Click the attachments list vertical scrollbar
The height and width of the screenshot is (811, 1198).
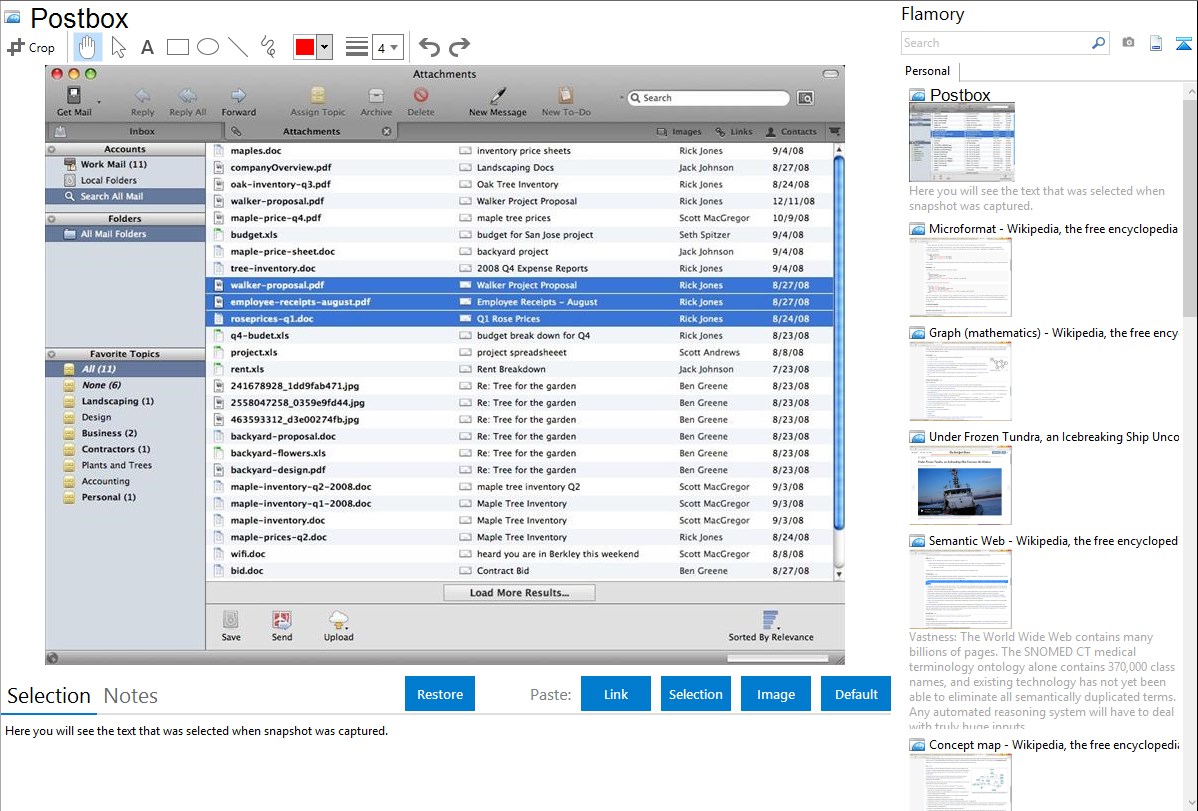839,342
